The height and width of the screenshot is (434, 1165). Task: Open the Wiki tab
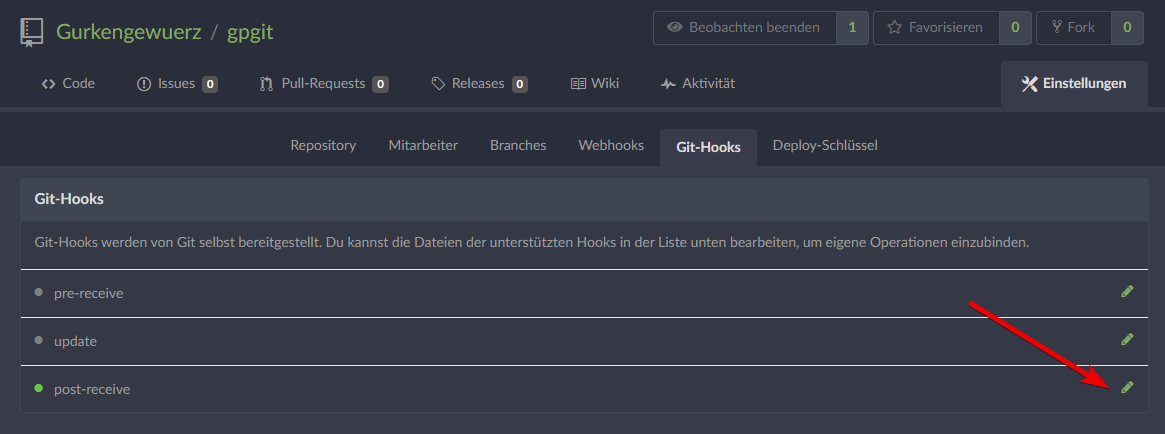click(595, 84)
